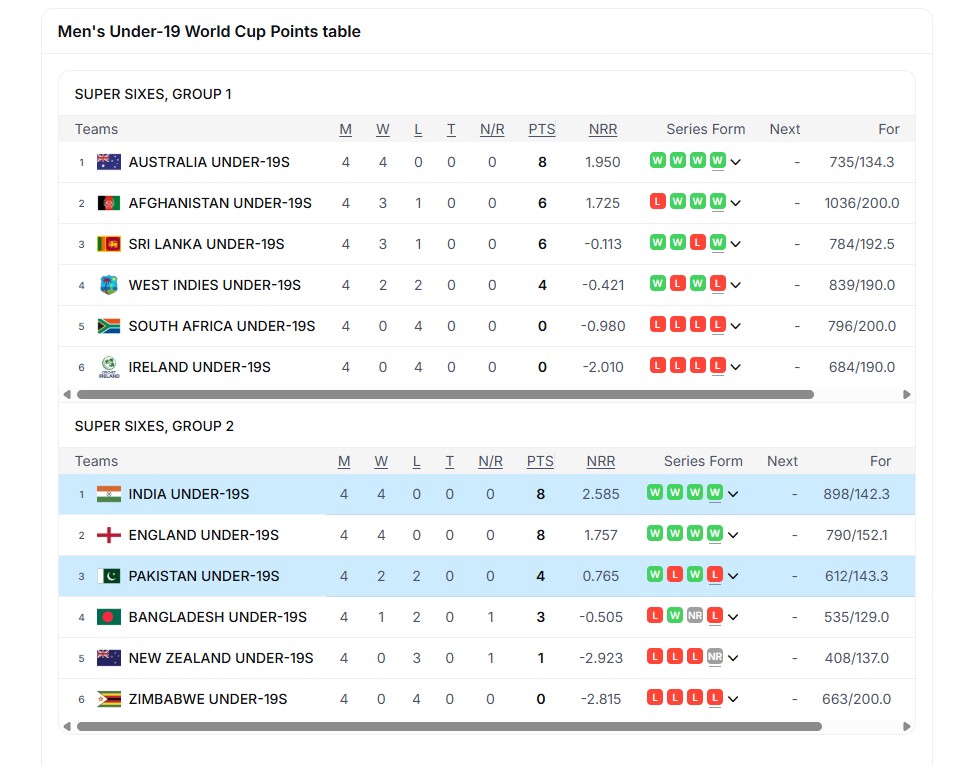The width and height of the screenshot is (954, 766).
Task: Click the West Indies Under-19s team logo
Action: pyautogui.click(x=109, y=285)
